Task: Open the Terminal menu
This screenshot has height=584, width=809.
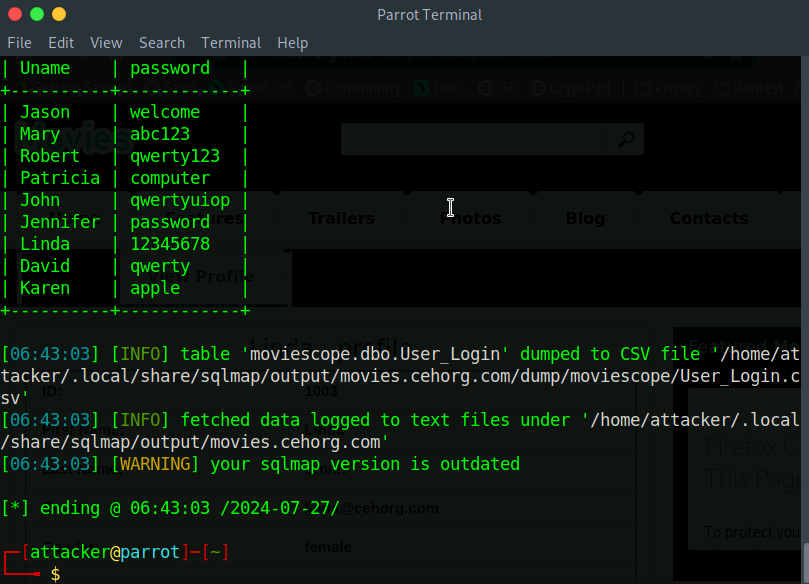Action: click(x=231, y=43)
